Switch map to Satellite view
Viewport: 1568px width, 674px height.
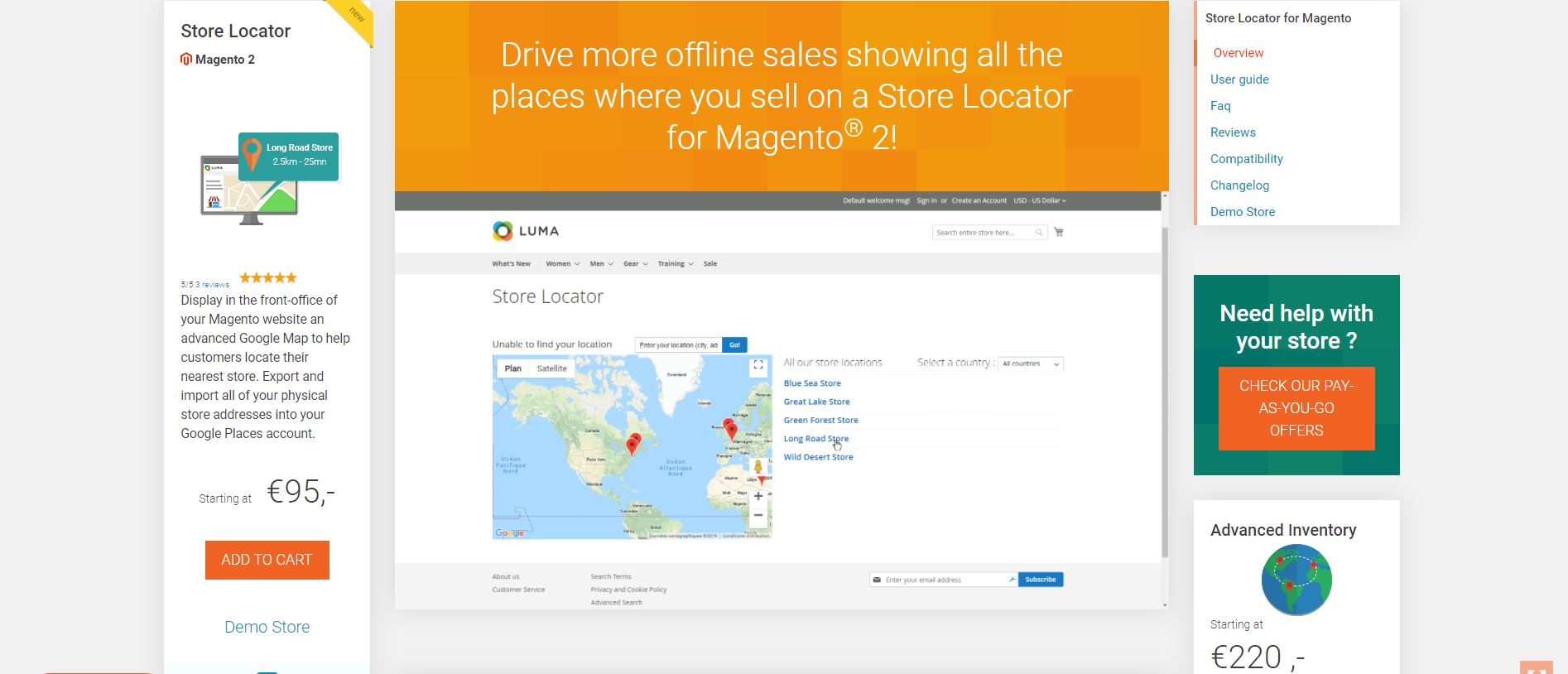pos(552,368)
